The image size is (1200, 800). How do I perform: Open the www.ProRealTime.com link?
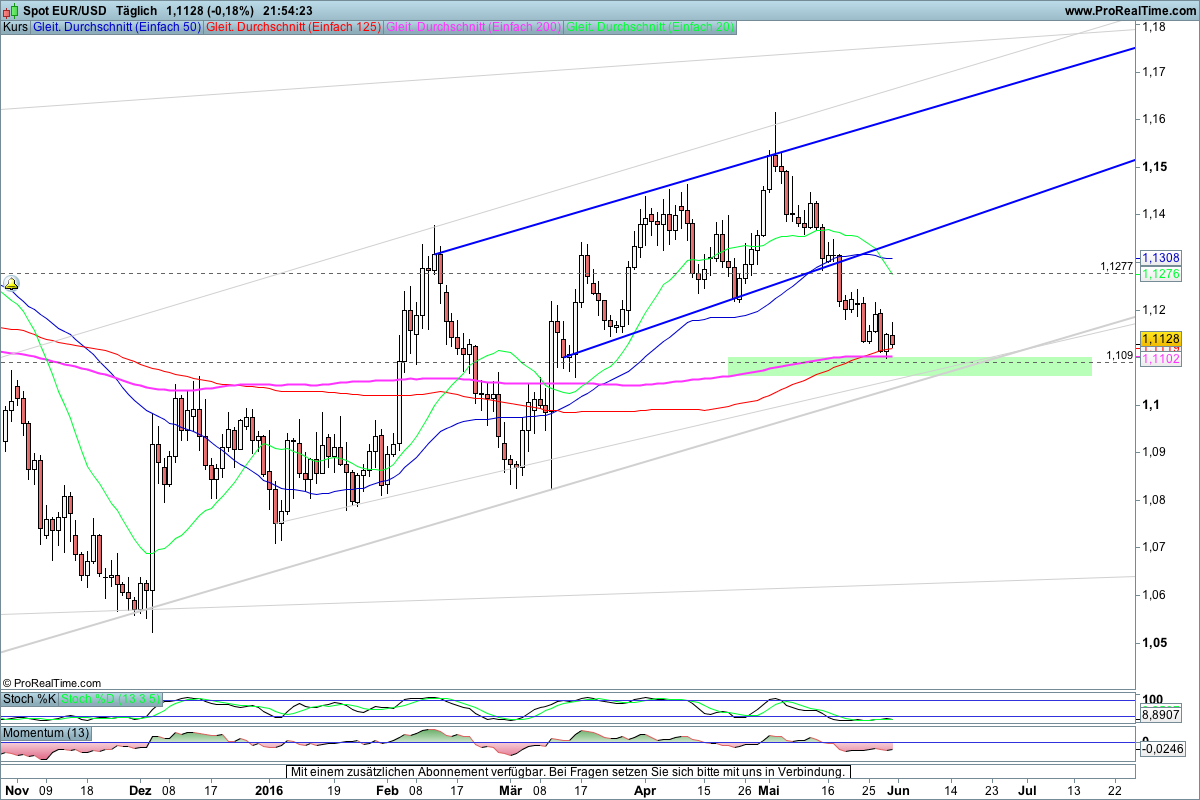pyautogui.click(x=1130, y=10)
